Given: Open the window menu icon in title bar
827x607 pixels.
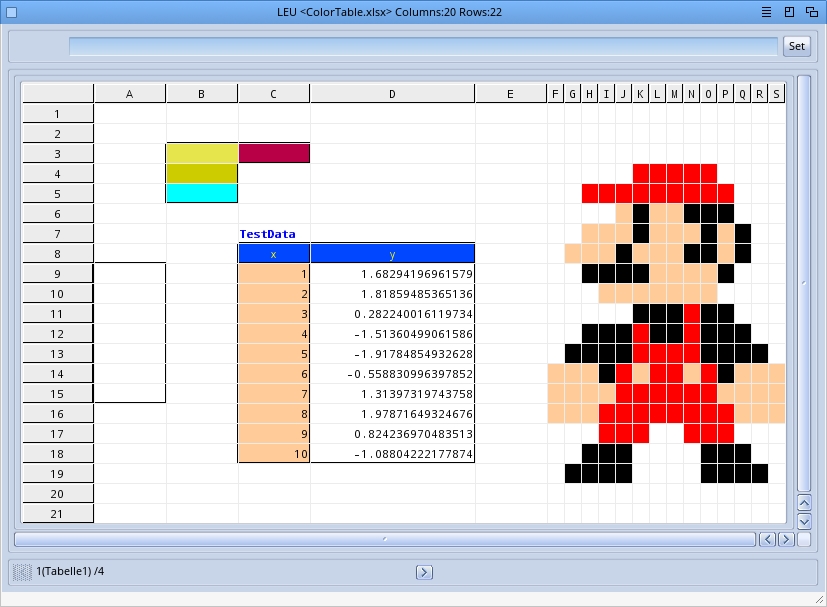Looking at the screenshot, I should [765, 12].
